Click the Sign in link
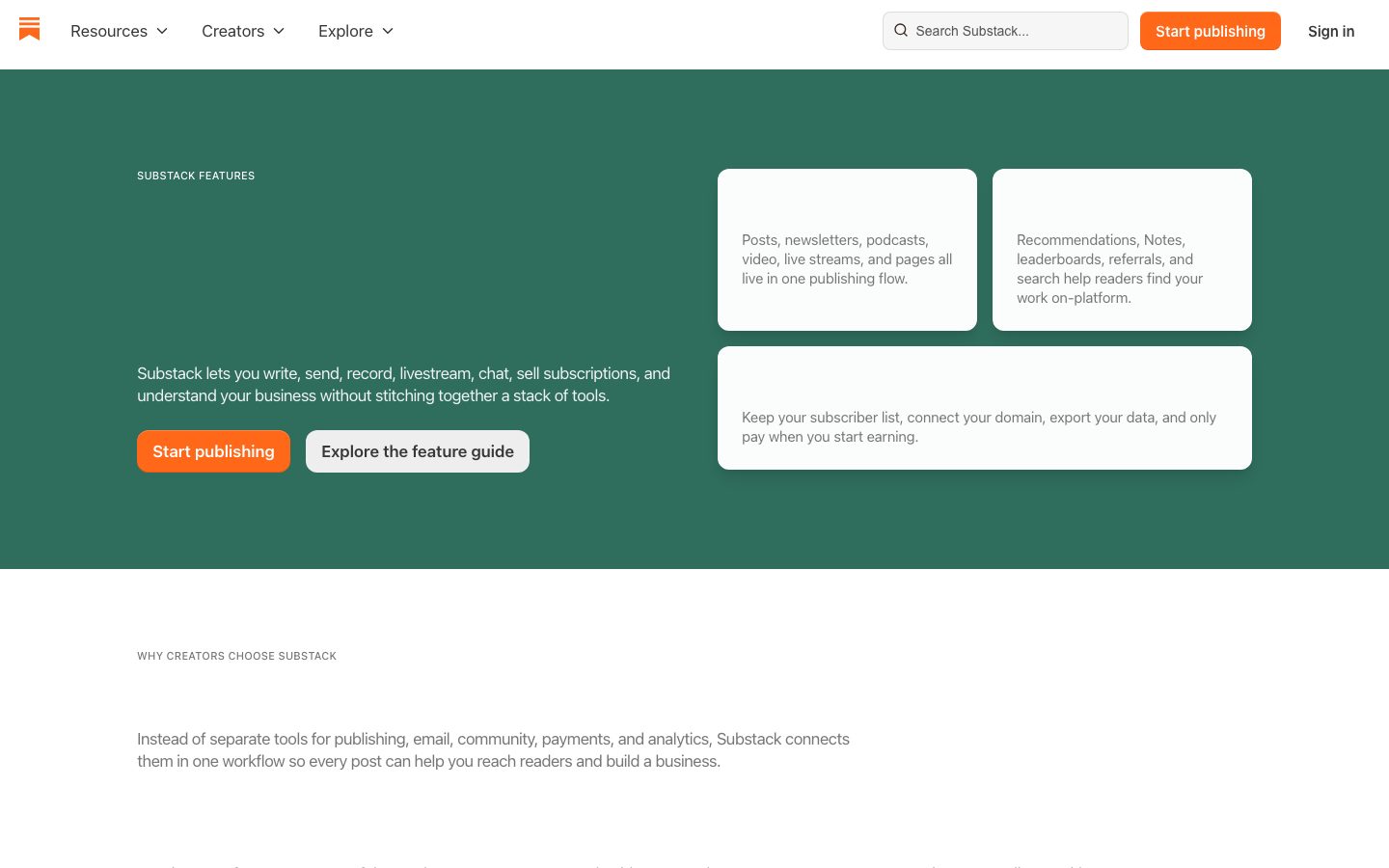 click(1331, 31)
